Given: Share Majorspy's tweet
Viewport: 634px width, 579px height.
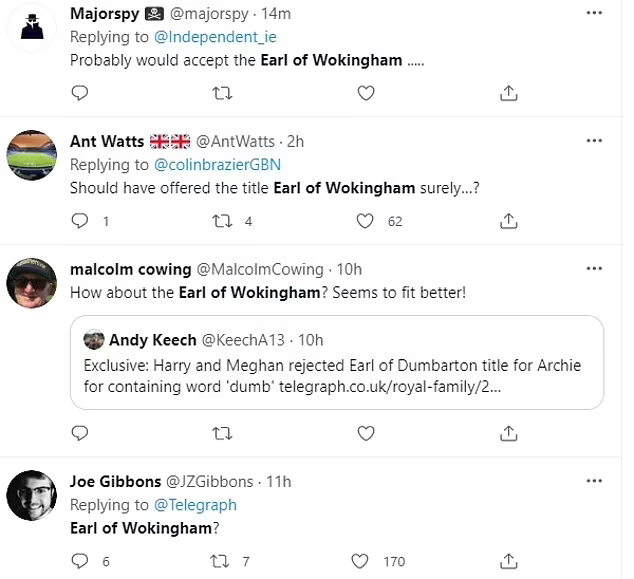Looking at the screenshot, I should 508,93.
